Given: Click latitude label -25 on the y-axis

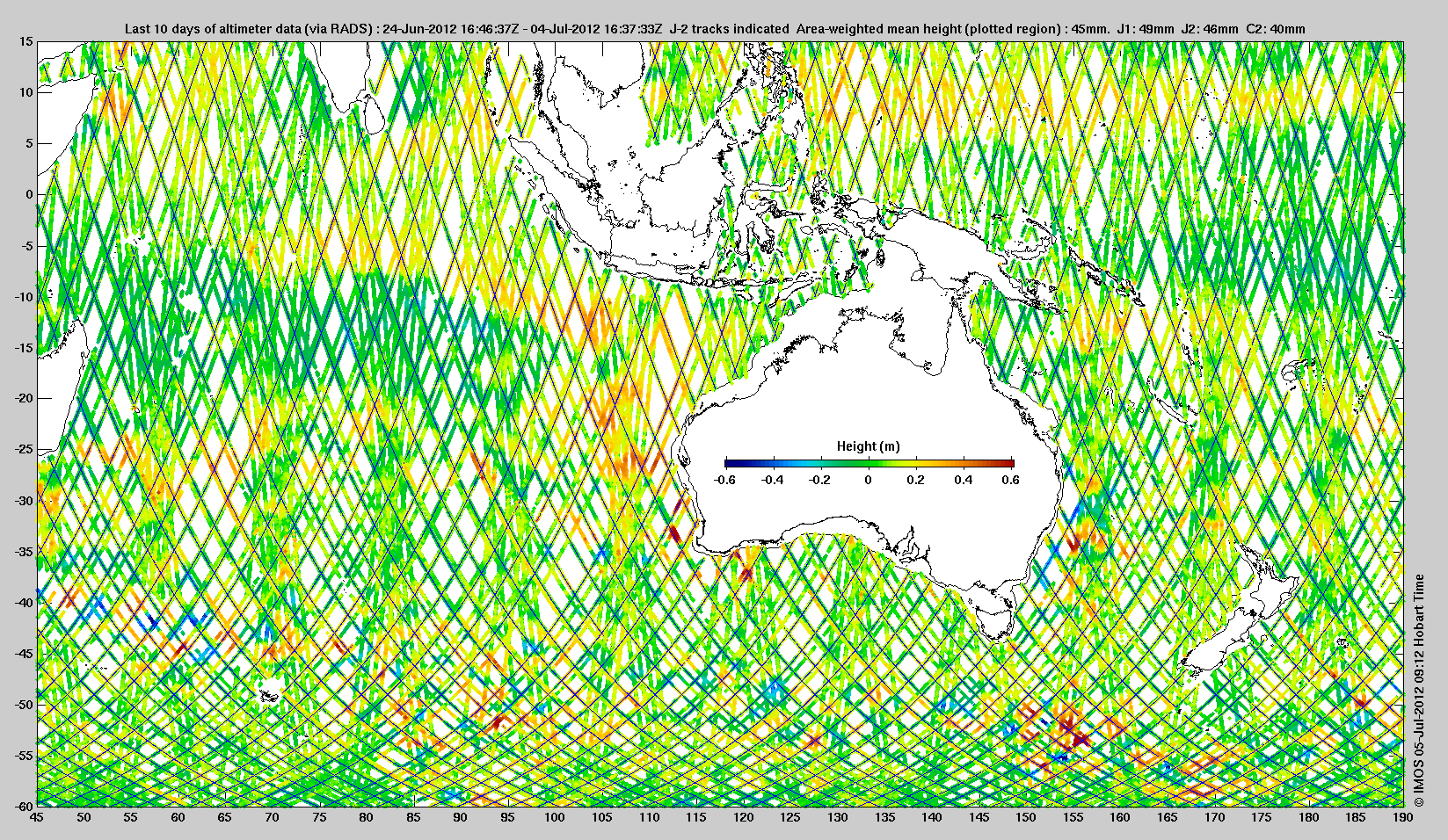Looking at the screenshot, I should (x=24, y=449).
